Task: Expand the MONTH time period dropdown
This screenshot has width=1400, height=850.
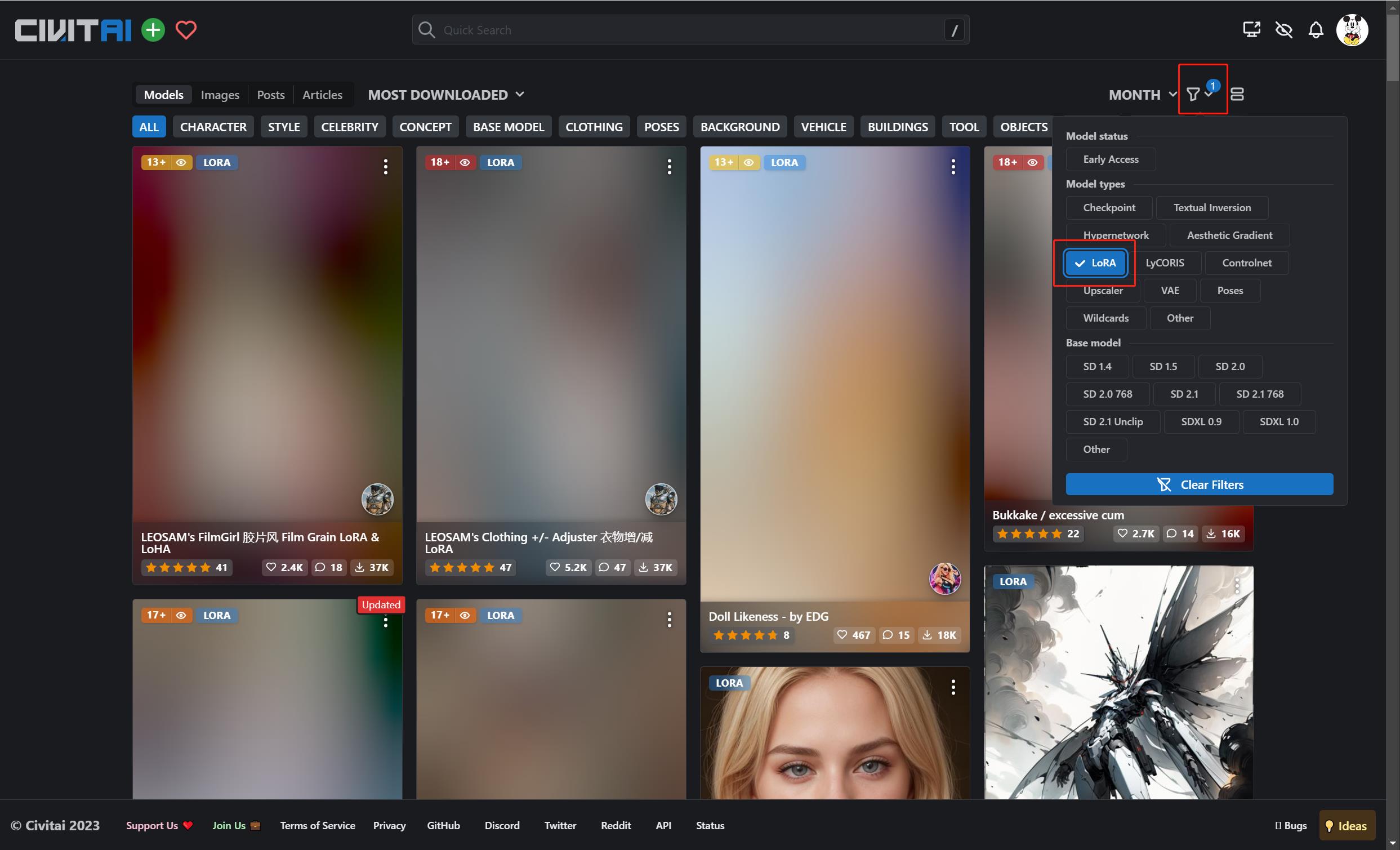Action: [x=1141, y=94]
